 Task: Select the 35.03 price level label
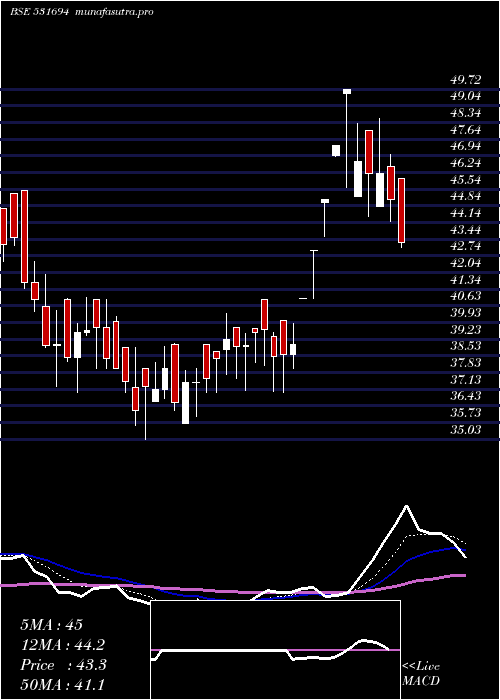[466, 430]
